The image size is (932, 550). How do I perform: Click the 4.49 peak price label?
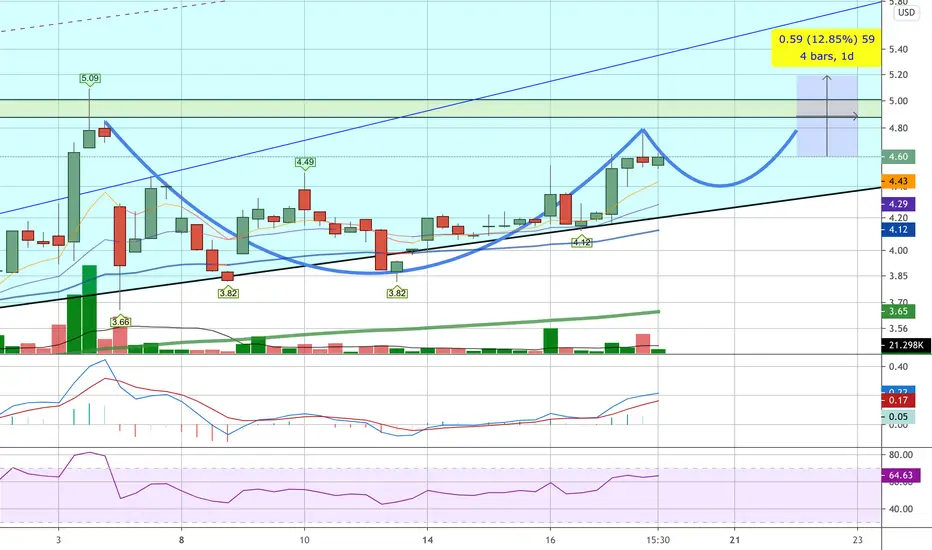point(305,162)
